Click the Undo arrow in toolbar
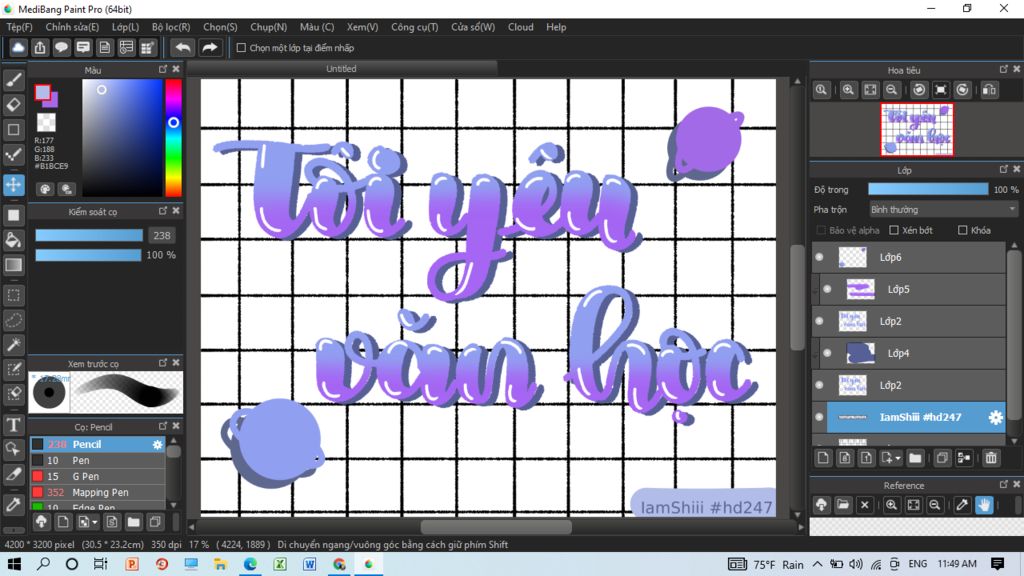The image size is (1024, 576). click(183, 48)
